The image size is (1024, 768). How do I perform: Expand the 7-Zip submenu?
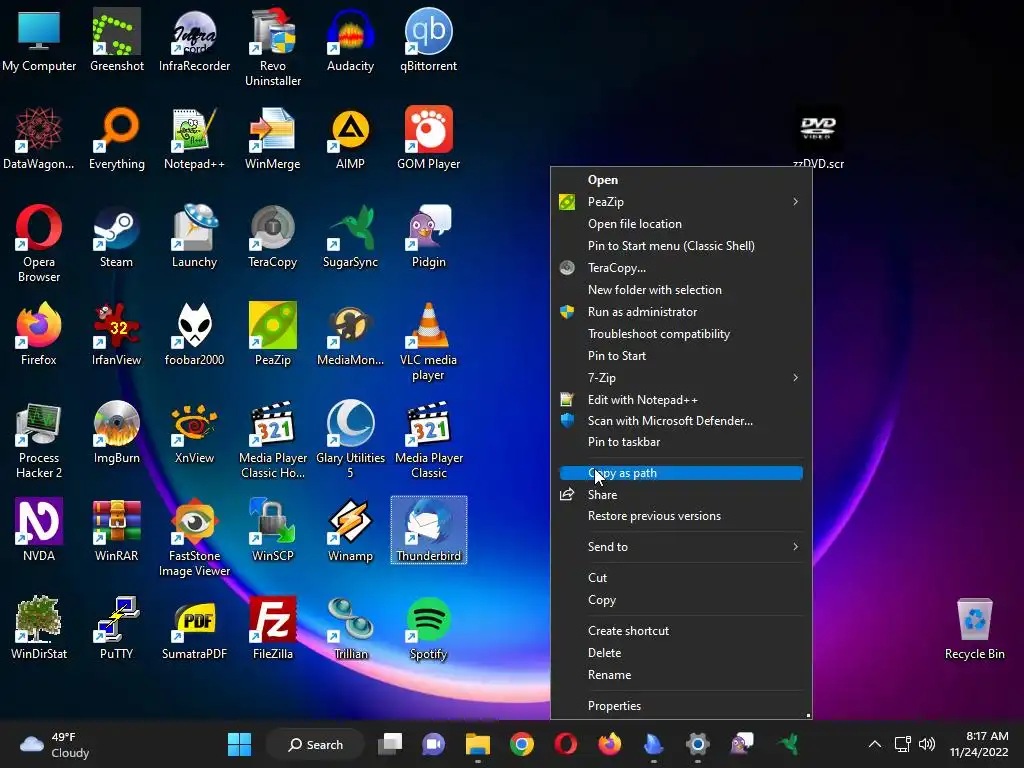681,377
